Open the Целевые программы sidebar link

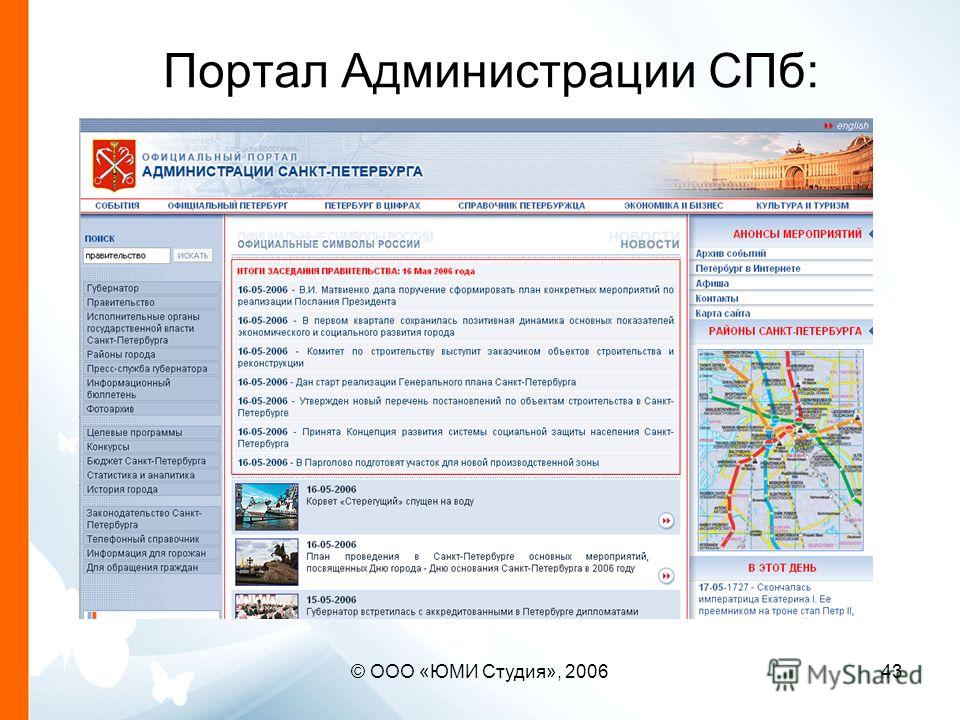point(151,432)
